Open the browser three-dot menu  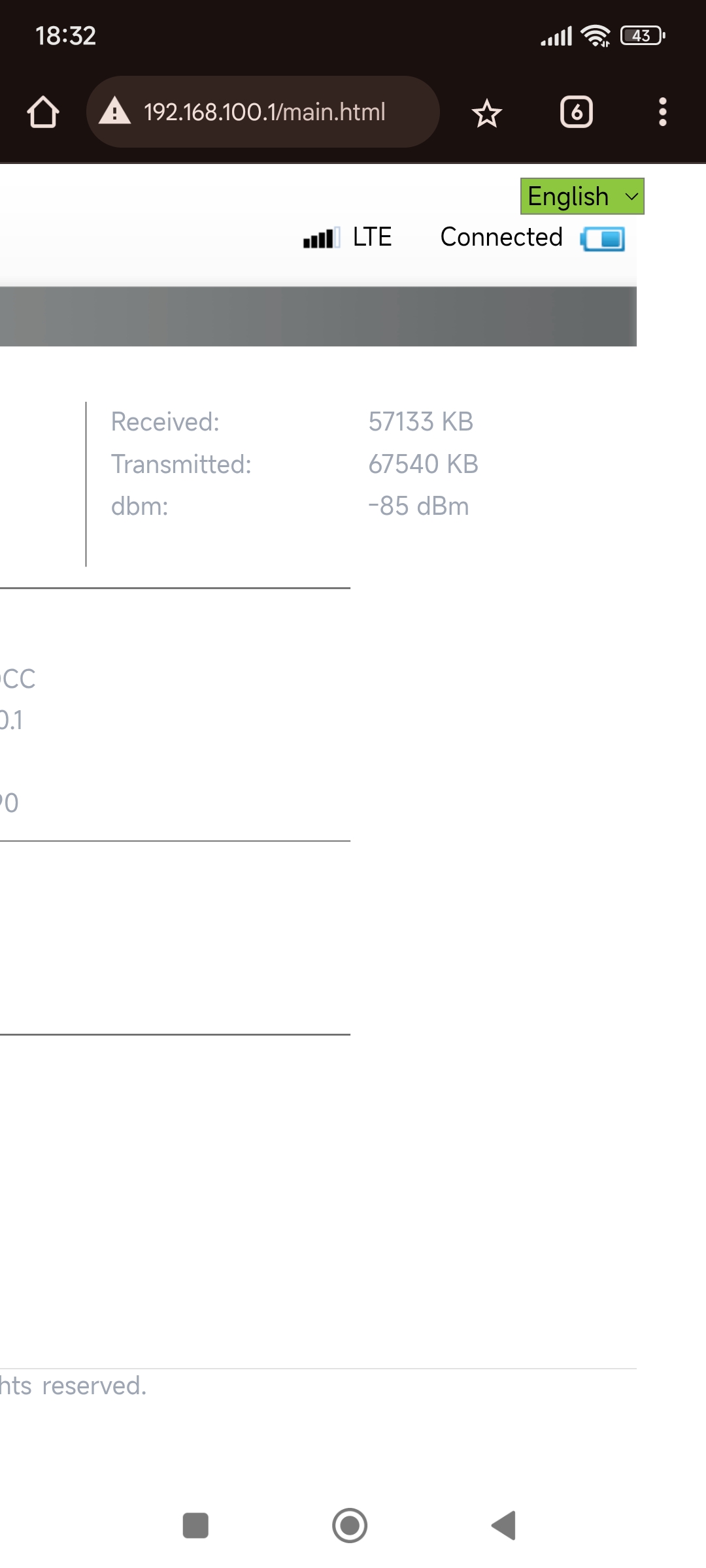(663, 112)
